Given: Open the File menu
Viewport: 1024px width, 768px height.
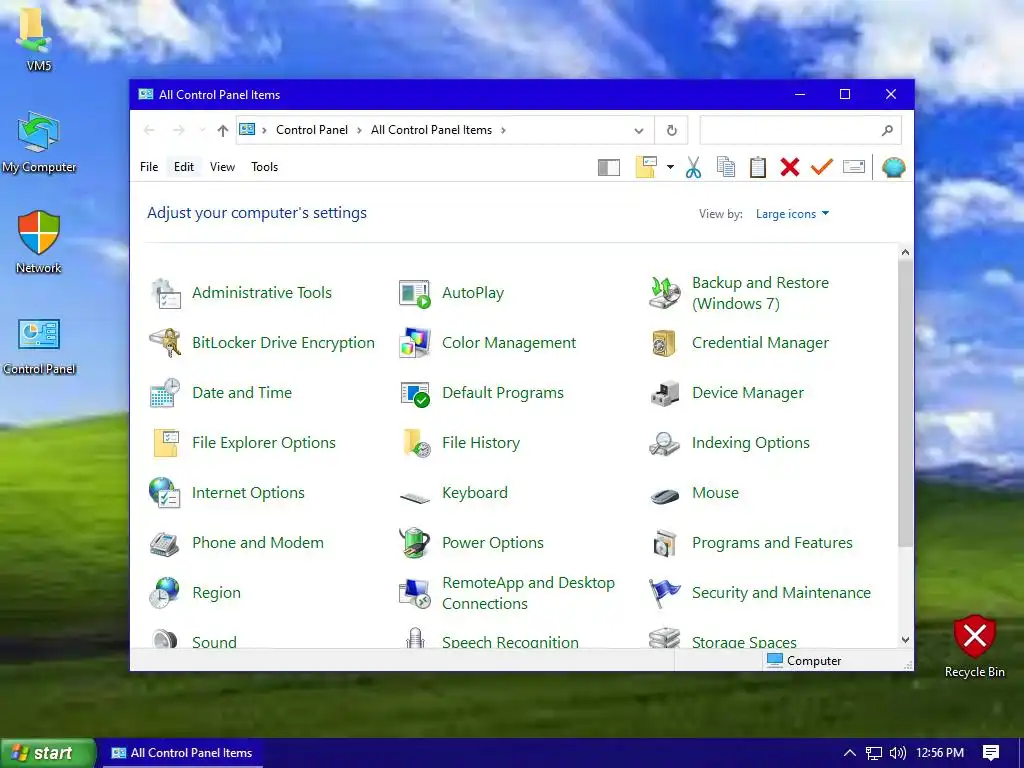Looking at the screenshot, I should coord(149,167).
